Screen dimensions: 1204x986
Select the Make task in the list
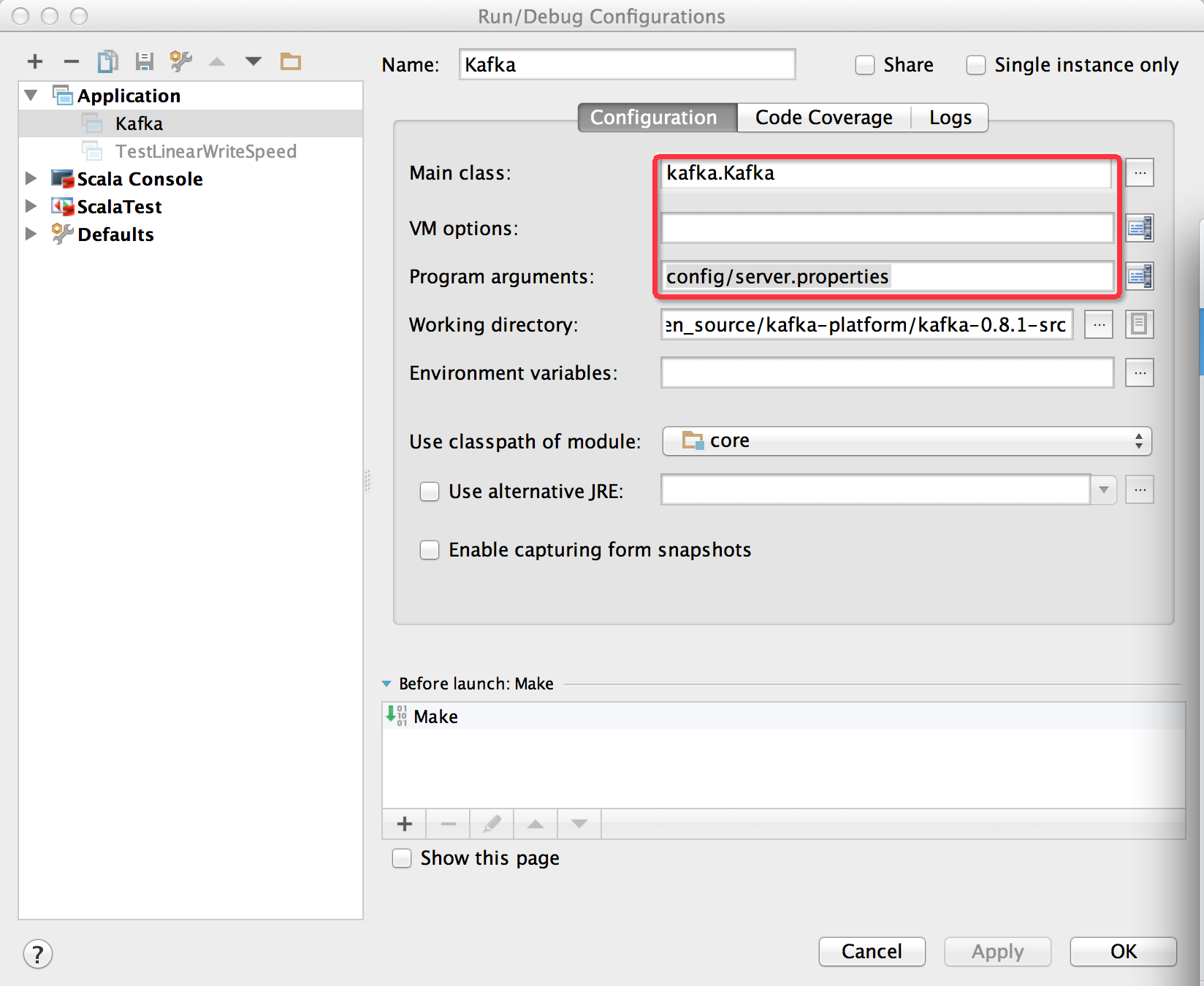coord(783,716)
